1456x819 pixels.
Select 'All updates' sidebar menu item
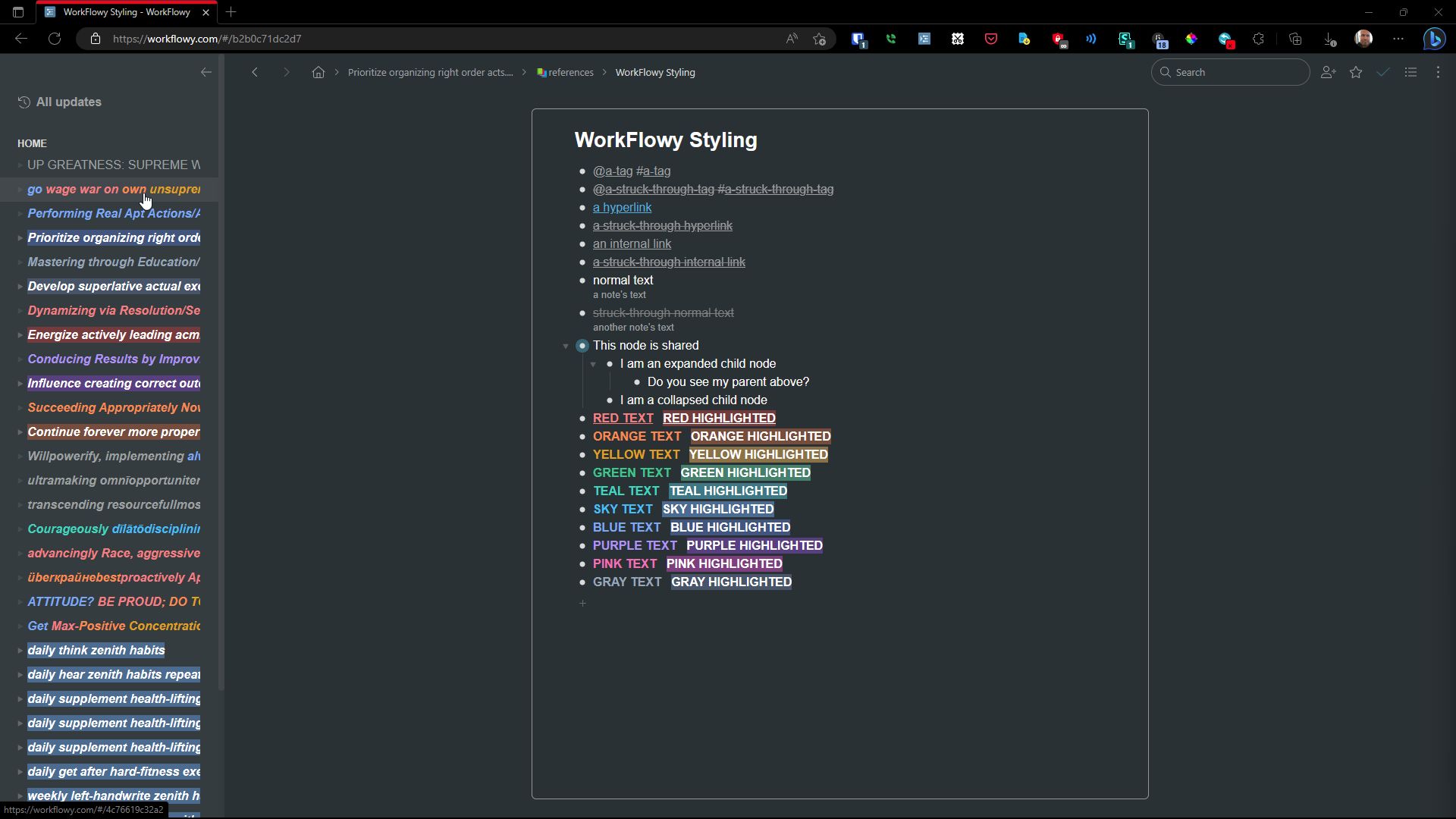point(68,101)
